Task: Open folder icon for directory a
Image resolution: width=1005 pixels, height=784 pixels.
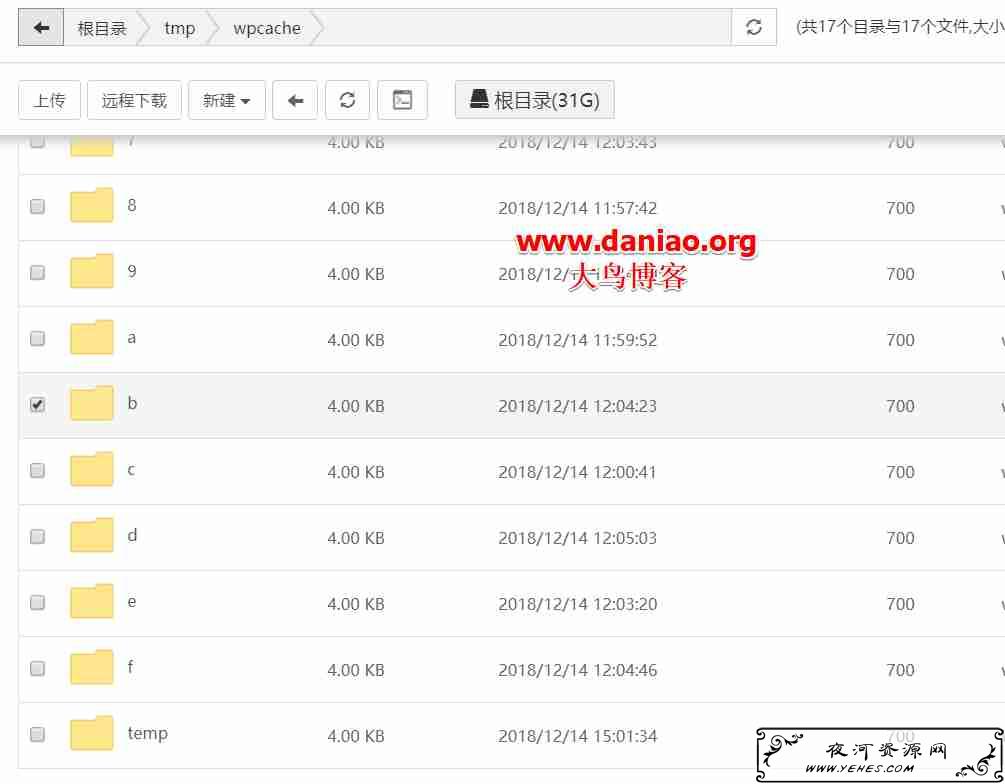Action: tap(92, 337)
